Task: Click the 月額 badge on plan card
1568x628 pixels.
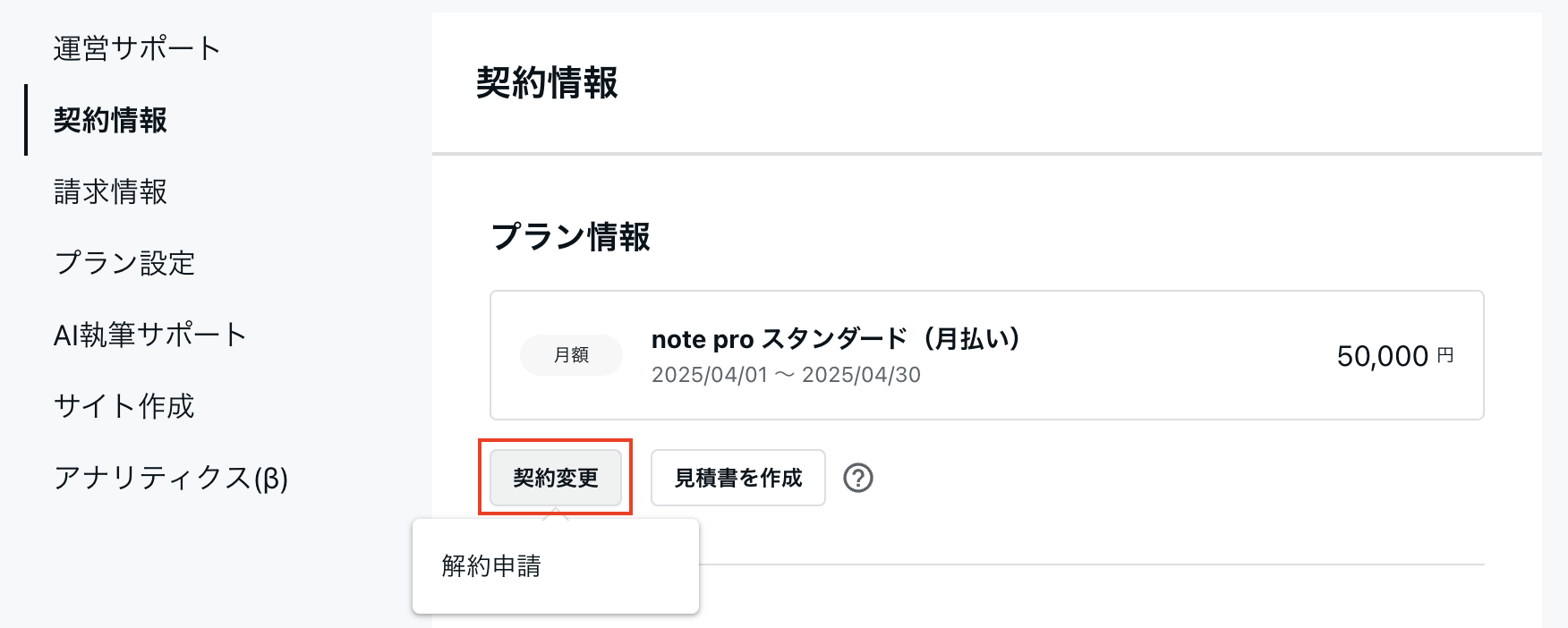Action: 571,355
